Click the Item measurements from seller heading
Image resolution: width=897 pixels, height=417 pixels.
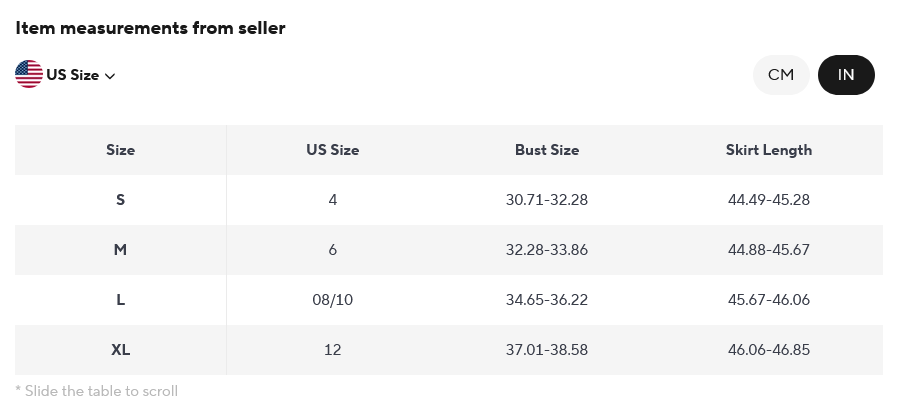150,28
